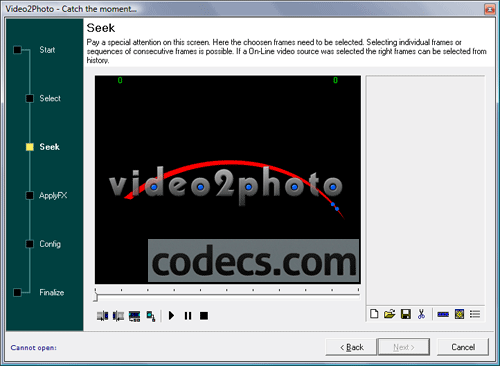Go to the Select wizard step
The height and width of the screenshot is (366, 500).
coord(50,98)
